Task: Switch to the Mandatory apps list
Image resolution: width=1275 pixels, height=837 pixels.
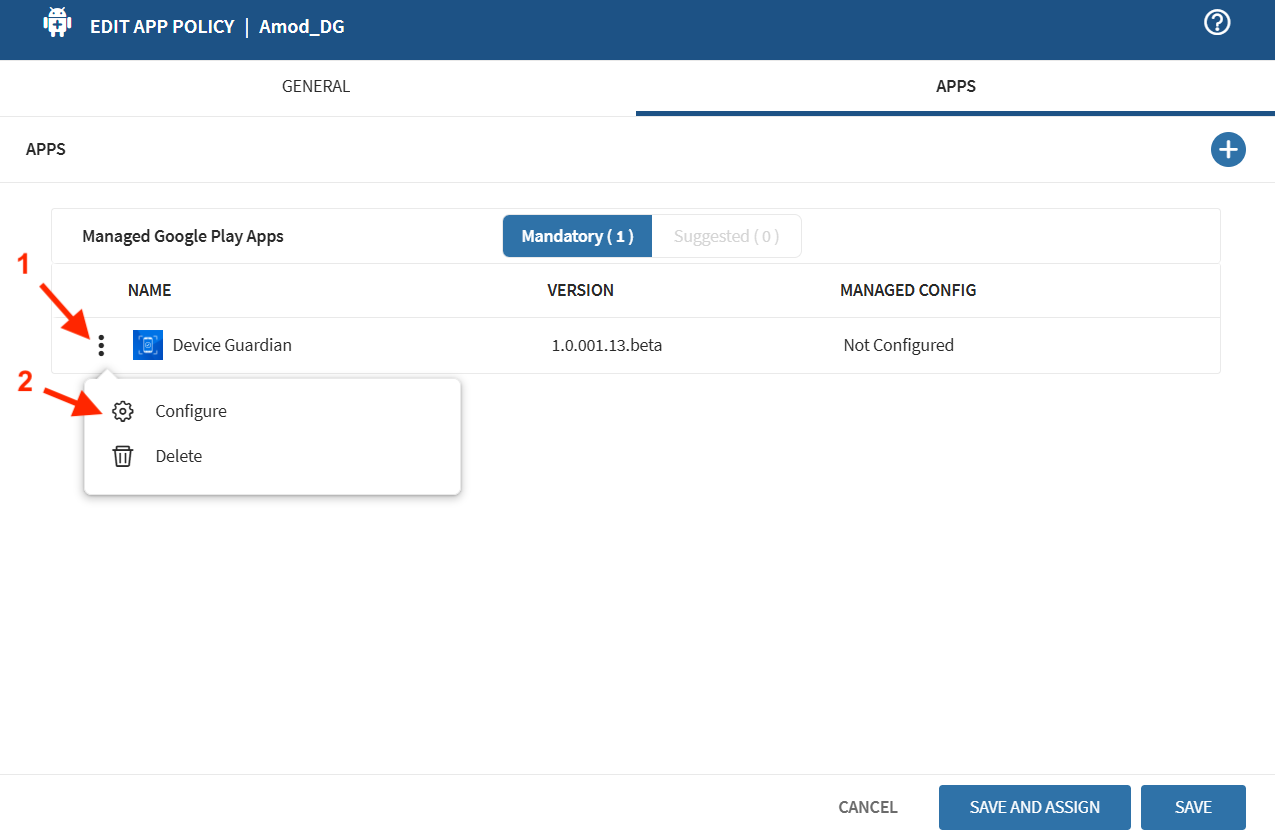Action: (x=577, y=236)
